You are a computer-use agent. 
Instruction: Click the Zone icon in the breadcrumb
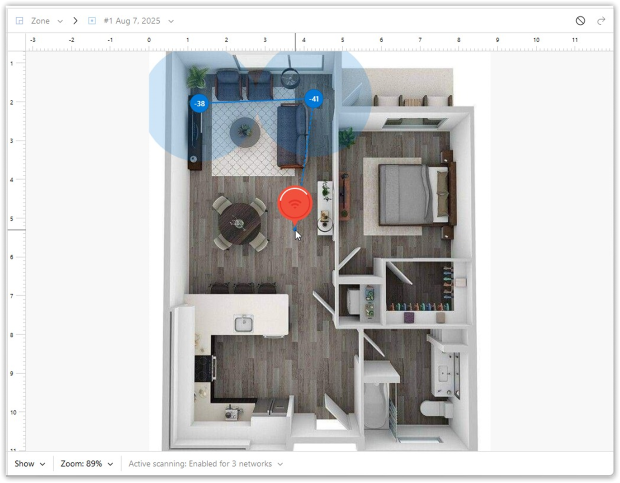[x=19, y=20]
